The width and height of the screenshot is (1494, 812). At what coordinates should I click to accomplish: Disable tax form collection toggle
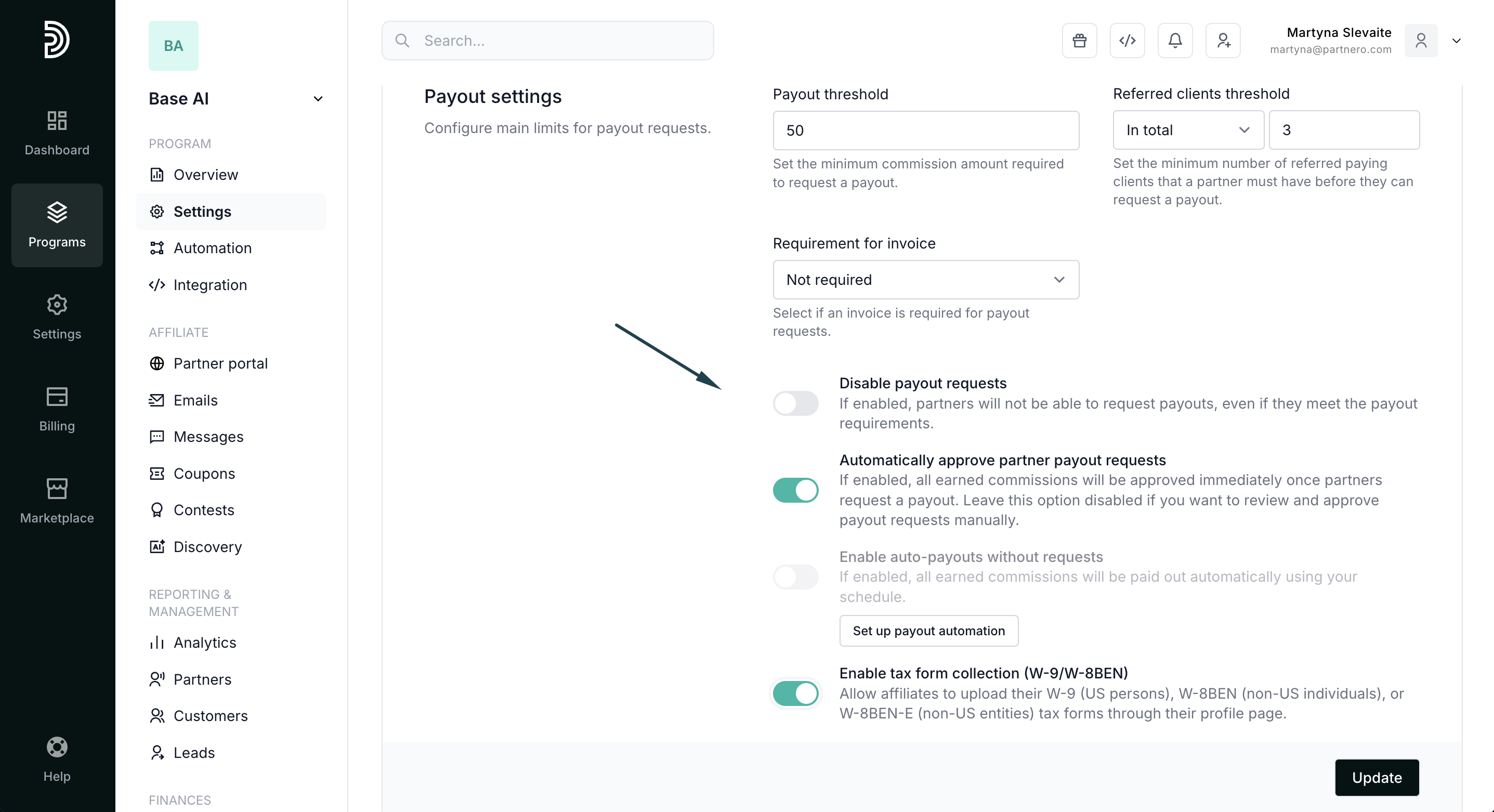[795, 693]
